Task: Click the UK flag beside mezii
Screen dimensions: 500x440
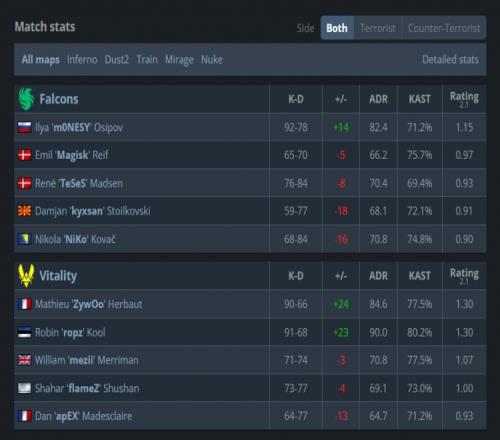Action: (25, 360)
